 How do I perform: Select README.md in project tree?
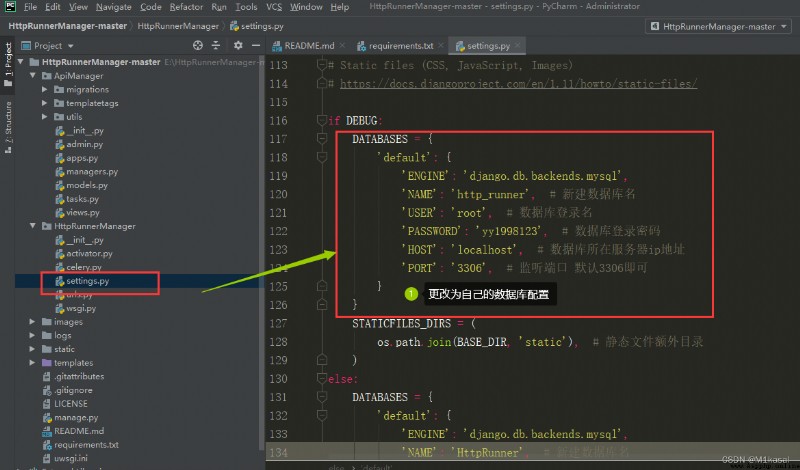click(73, 431)
